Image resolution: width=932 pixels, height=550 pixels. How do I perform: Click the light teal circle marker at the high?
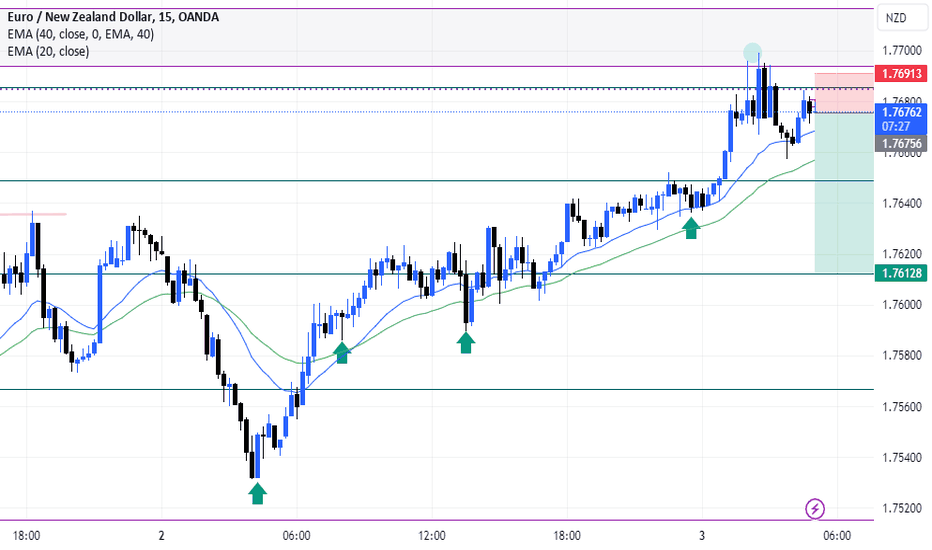pyautogui.click(x=752, y=52)
